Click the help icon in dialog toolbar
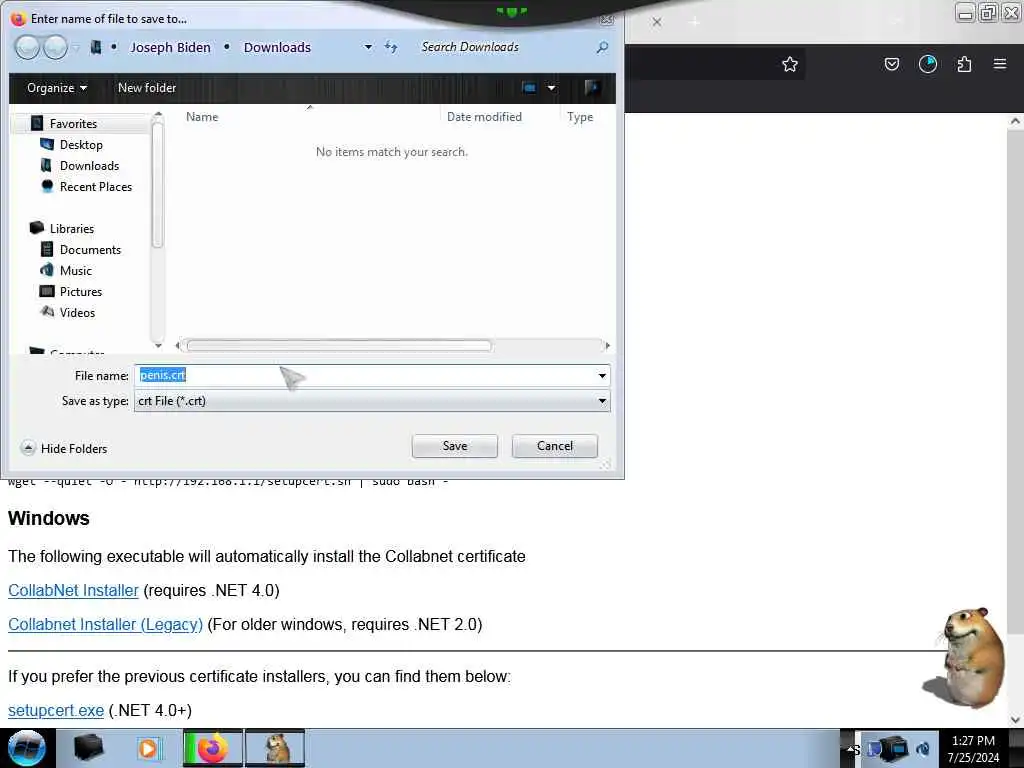 pyautogui.click(x=592, y=88)
